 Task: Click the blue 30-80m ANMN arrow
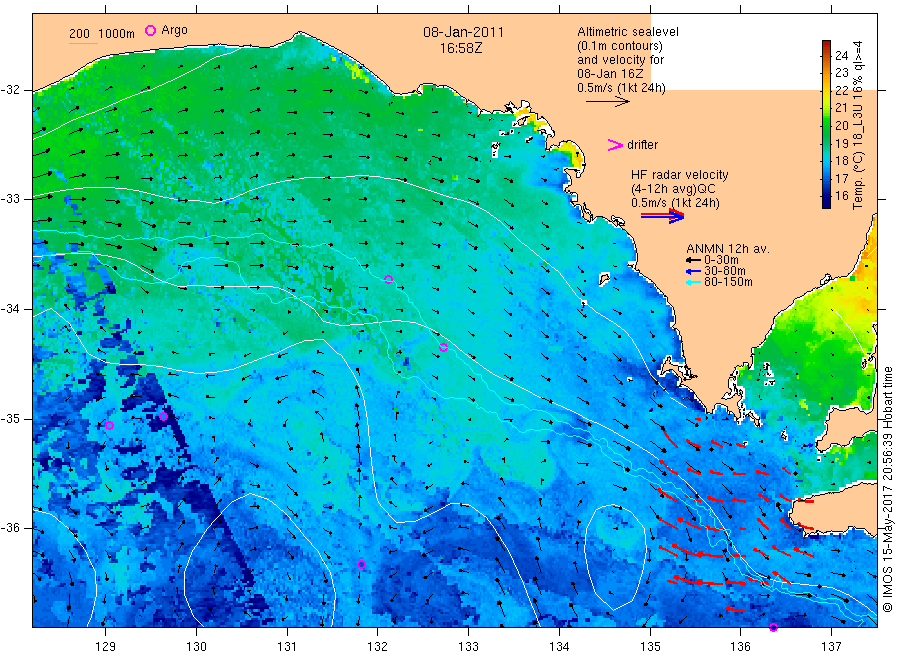[x=694, y=271]
